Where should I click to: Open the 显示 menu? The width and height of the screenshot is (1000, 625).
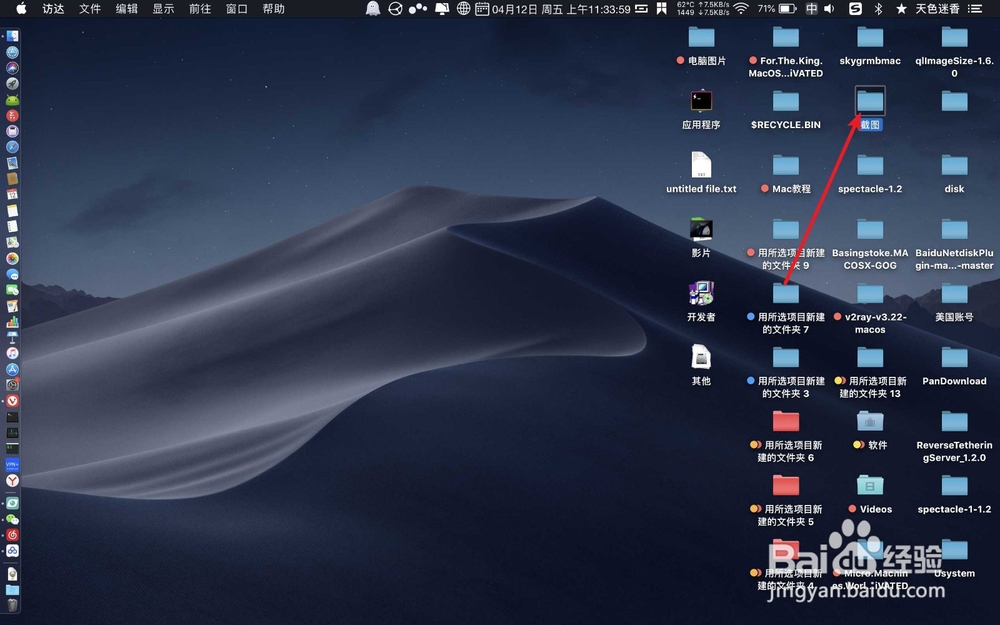point(163,8)
